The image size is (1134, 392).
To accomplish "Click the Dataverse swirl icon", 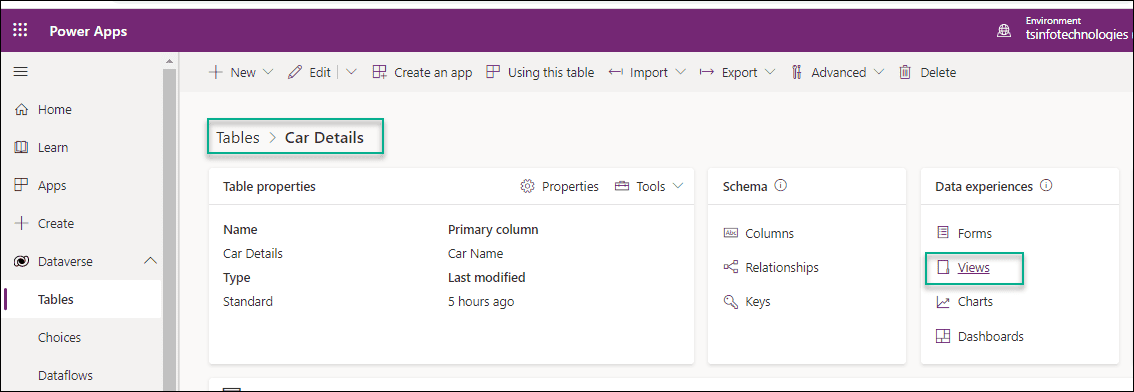I will tap(21, 261).
